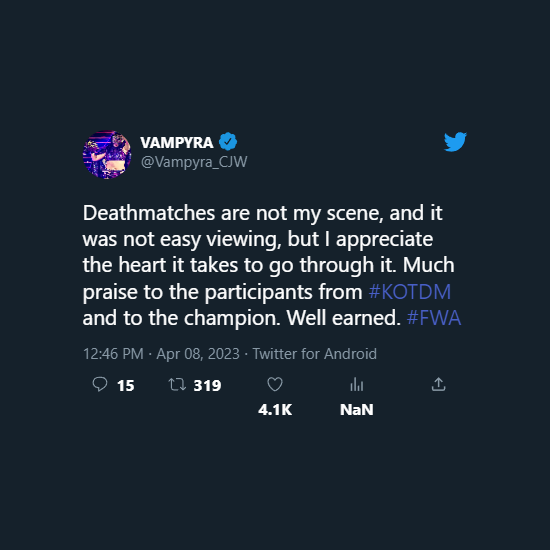Viewport: 550px width, 550px height.
Task: Click the VAMPYRA display name
Action: (177, 142)
